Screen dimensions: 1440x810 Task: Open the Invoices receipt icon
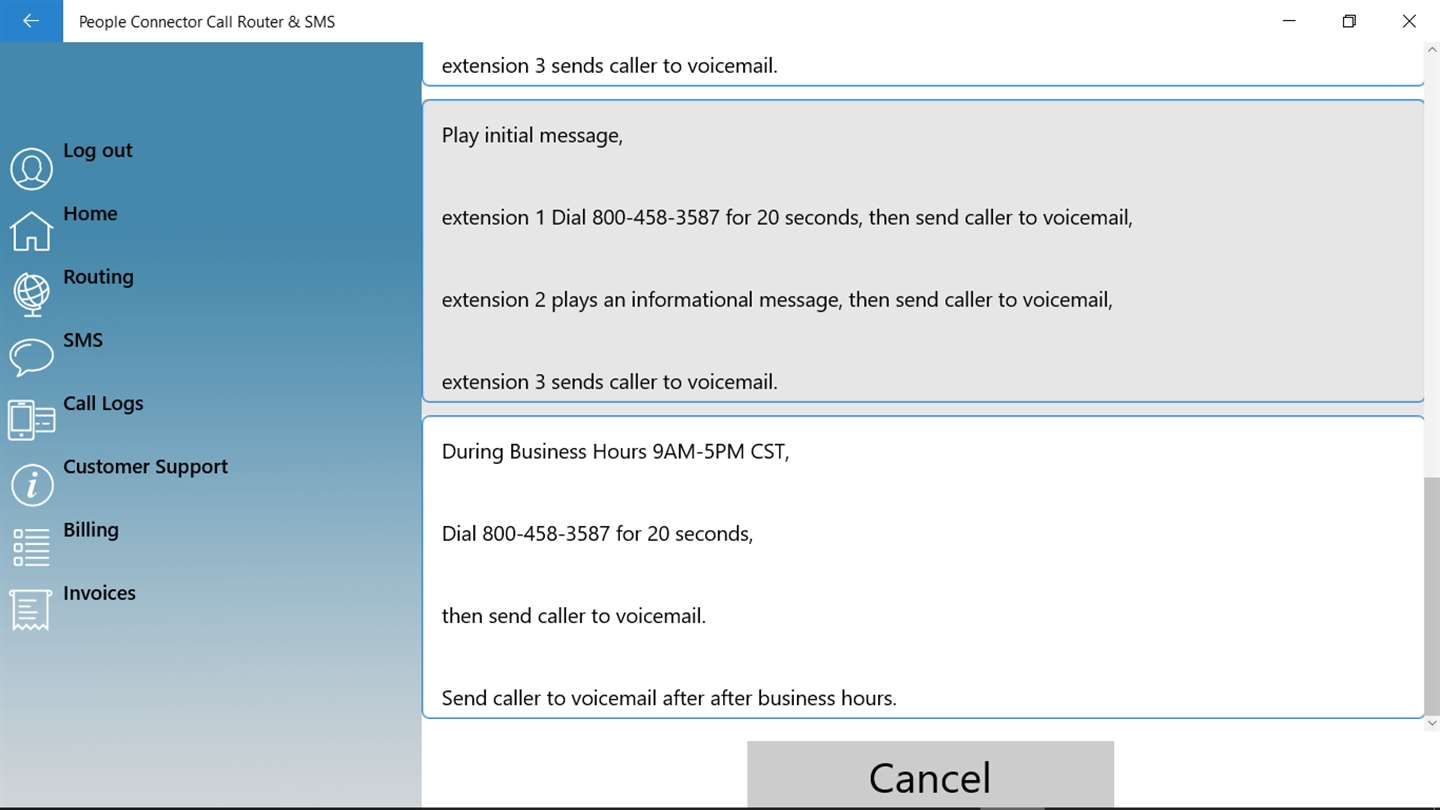tap(30, 610)
